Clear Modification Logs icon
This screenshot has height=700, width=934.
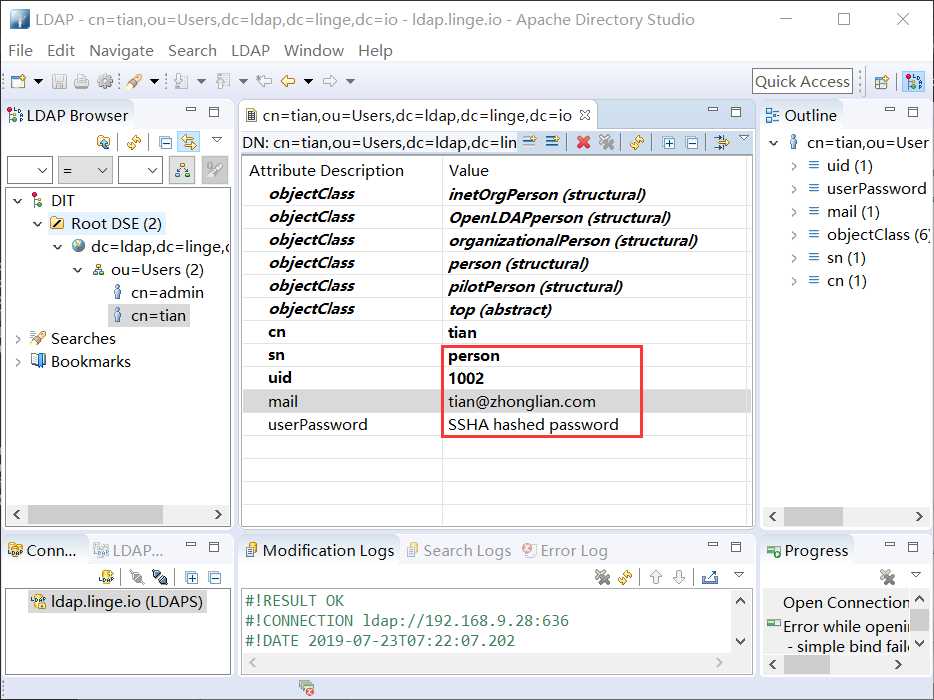[602, 577]
